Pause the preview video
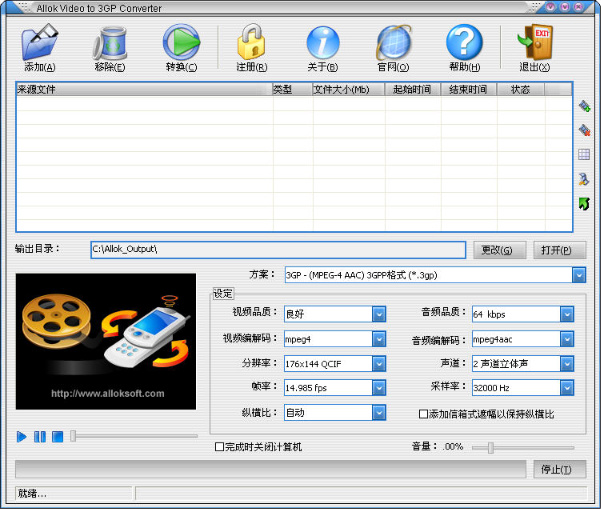 pyautogui.click(x=40, y=437)
